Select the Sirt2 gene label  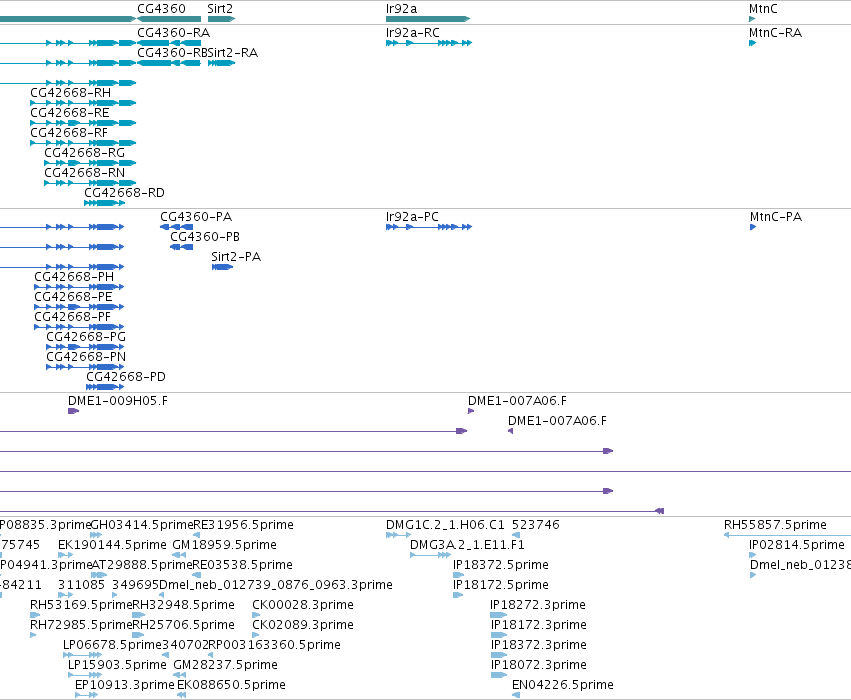click(x=220, y=9)
